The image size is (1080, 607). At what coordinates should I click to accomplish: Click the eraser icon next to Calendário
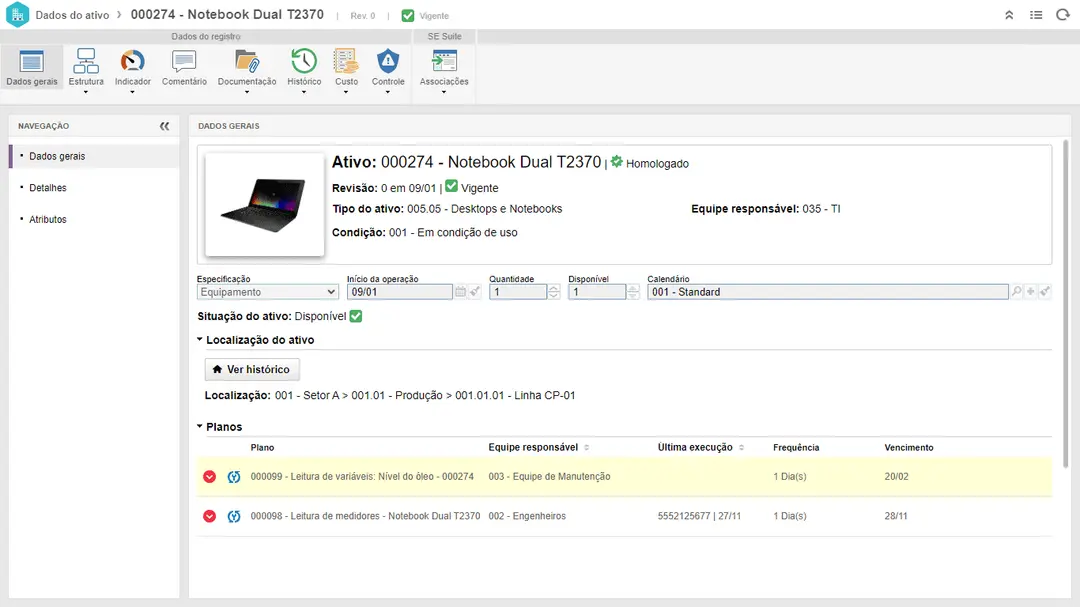click(x=1045, y=291)
